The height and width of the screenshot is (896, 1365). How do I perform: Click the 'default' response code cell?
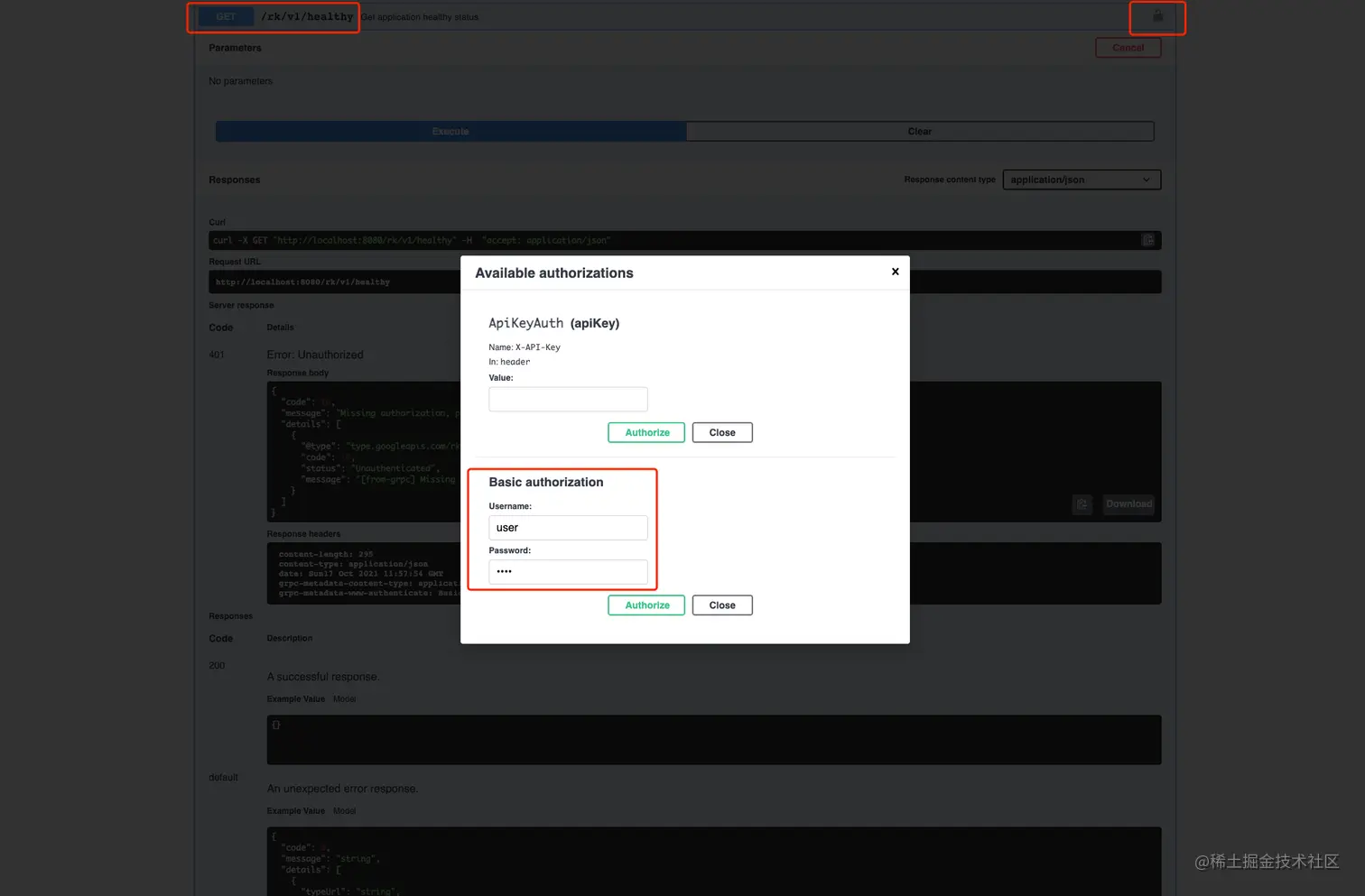tap(223, 778)
